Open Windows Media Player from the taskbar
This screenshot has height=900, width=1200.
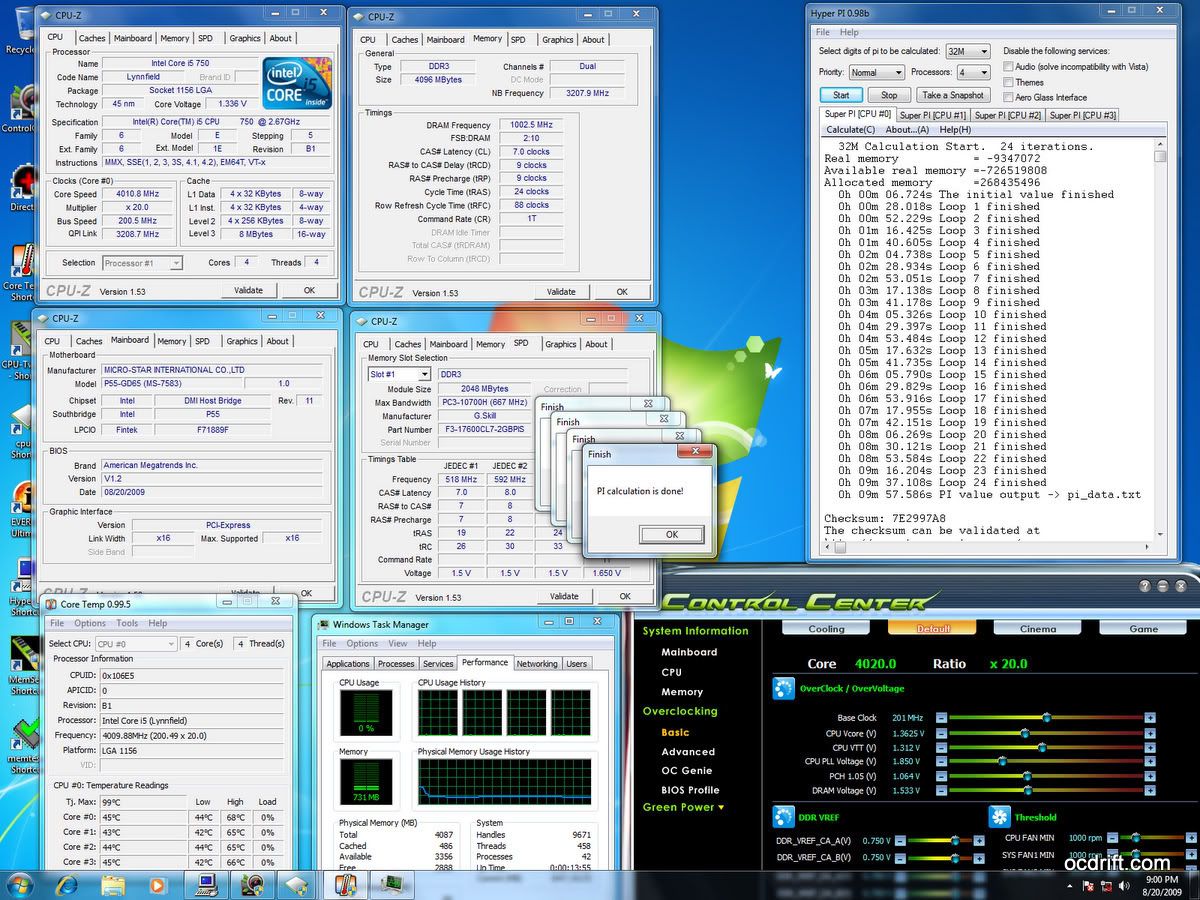[157, 885]
